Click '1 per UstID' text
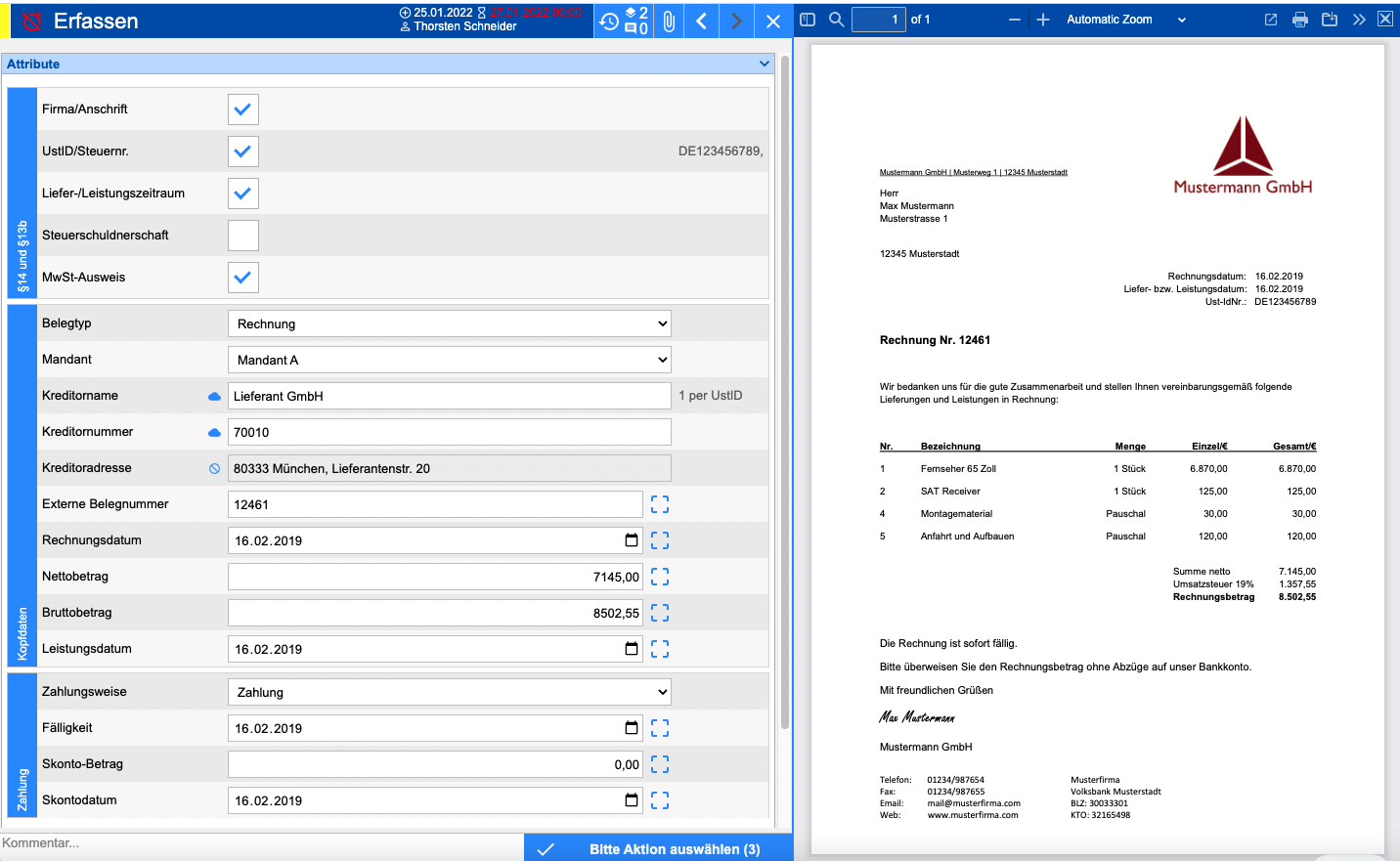This screenshot has height=861, width=1400. tap(711, 396)
